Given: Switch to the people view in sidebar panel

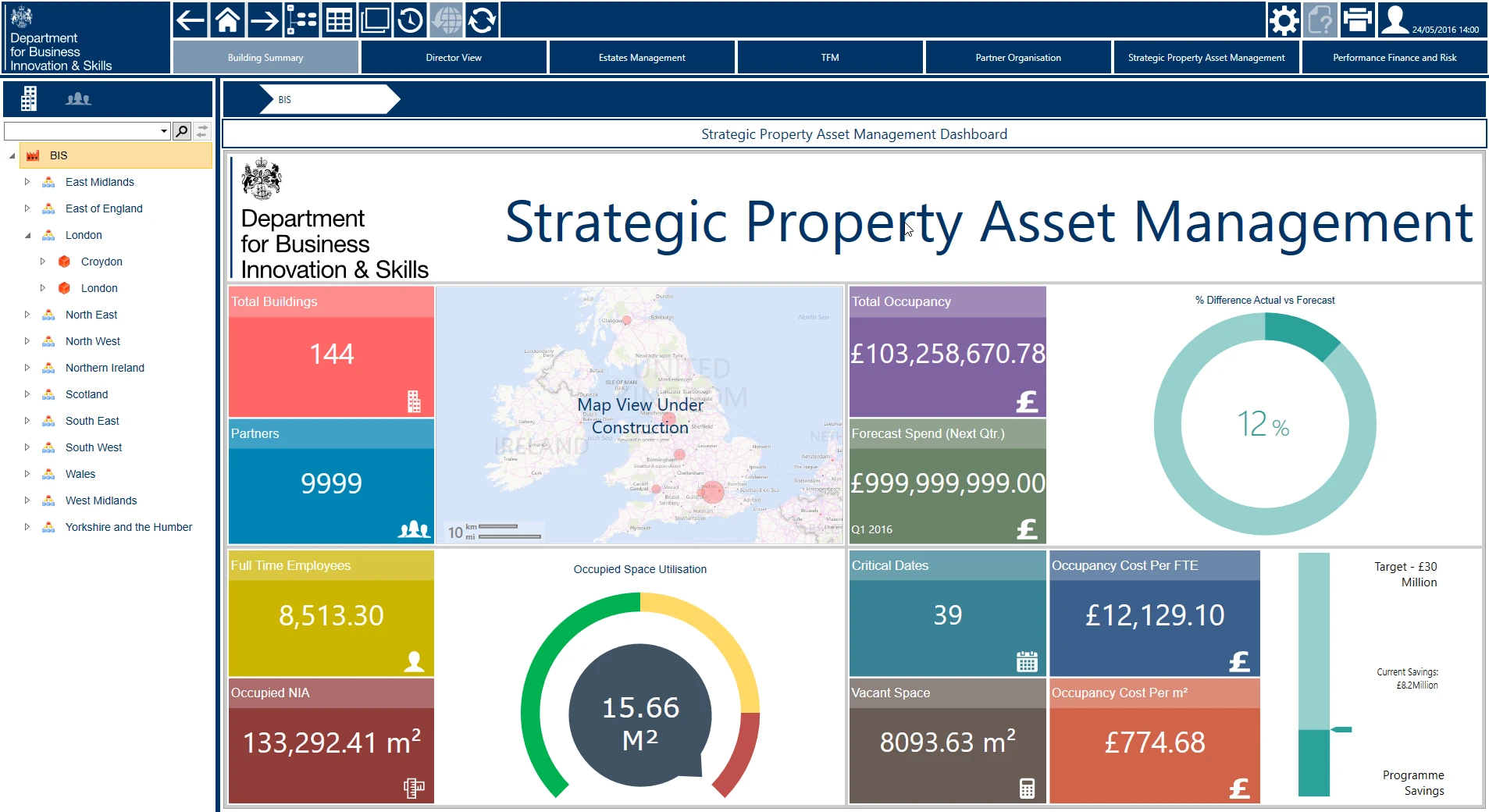Looking at the screenshot, I should tap(80, 98).
